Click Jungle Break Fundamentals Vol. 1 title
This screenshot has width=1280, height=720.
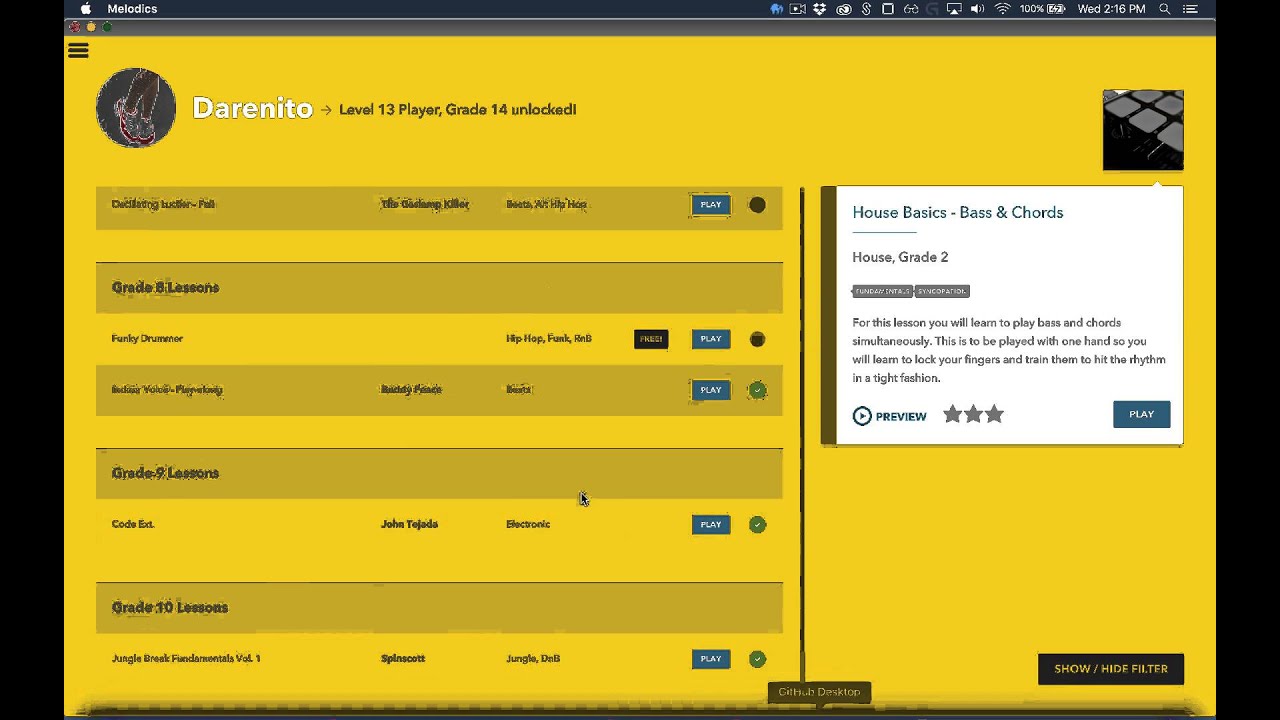pos(186,659)
